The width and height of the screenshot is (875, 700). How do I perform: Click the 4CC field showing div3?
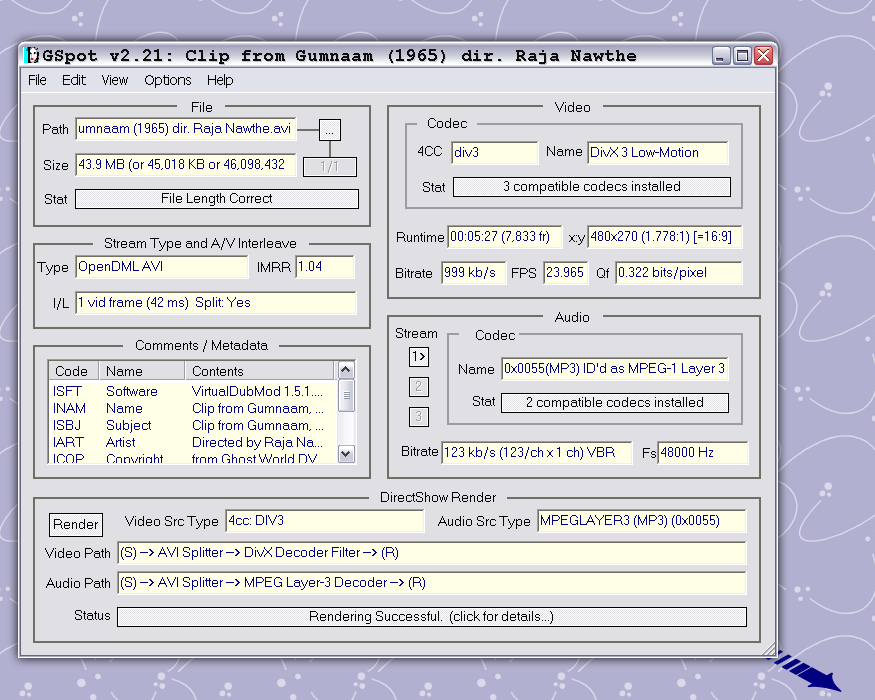(494, 152)
